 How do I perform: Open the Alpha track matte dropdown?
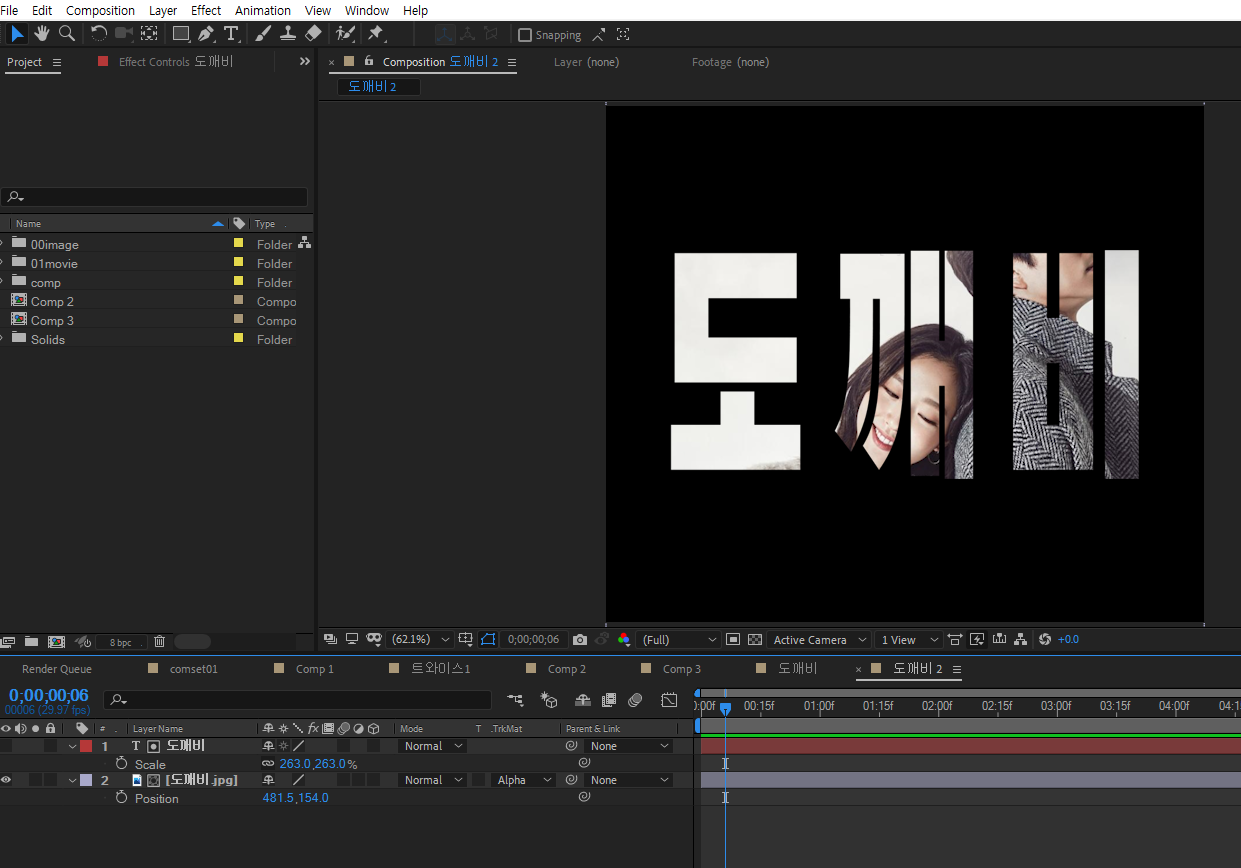tap(524, 780)
